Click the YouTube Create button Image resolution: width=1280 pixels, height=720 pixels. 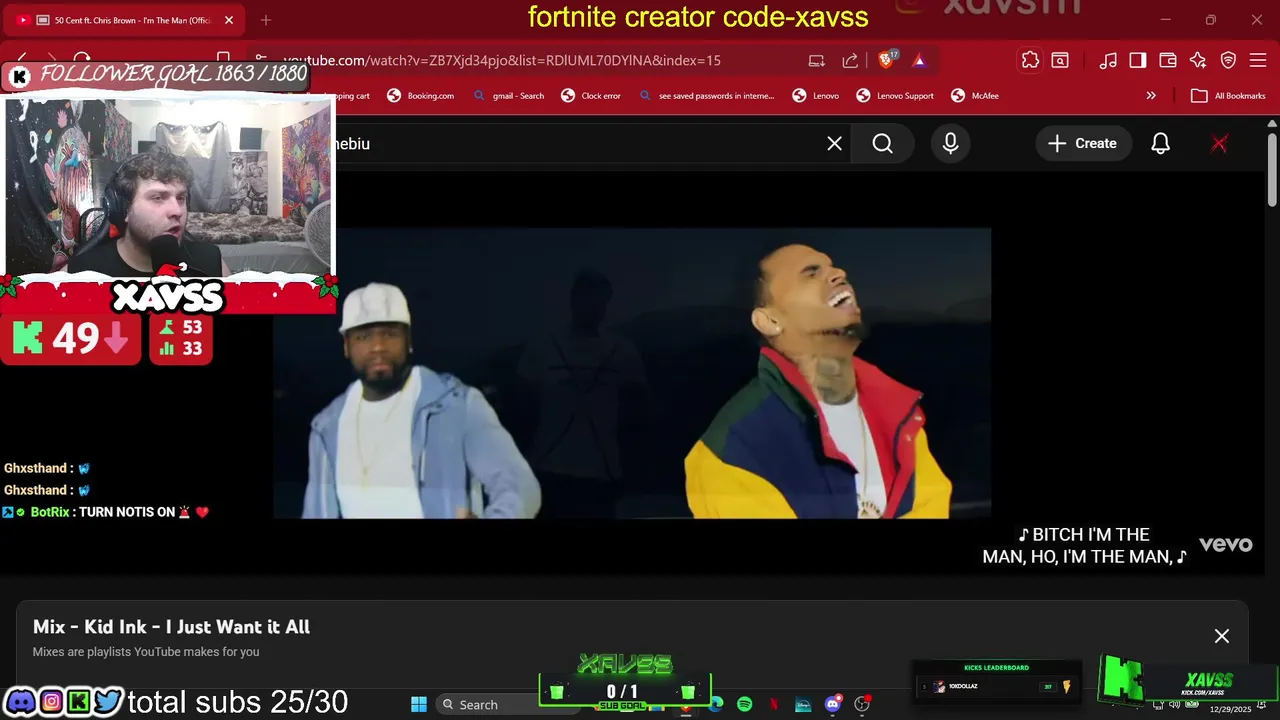point(1083,144)
